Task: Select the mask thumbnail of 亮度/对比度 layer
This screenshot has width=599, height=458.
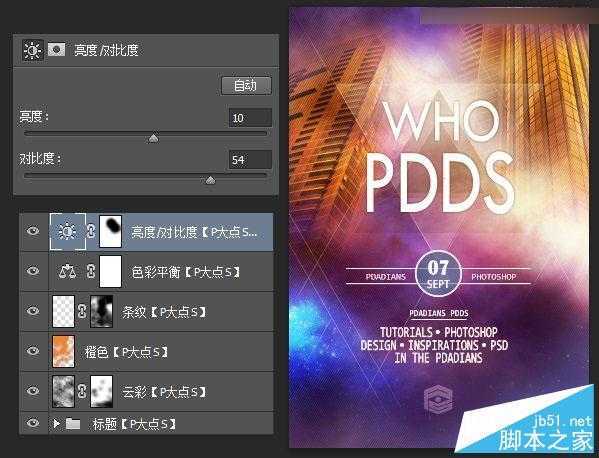Action: pyautogui.click(x=110, y=231)
